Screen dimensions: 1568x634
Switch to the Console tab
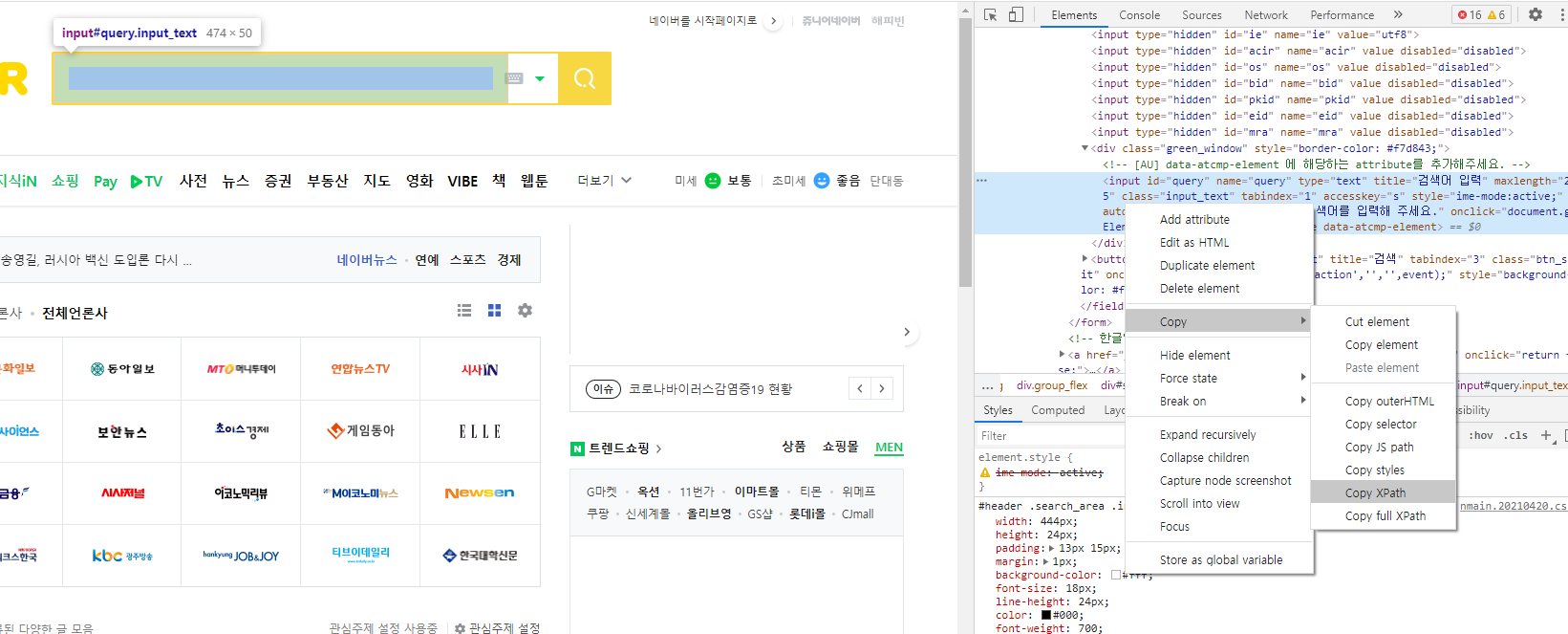click(x=1139, y=15)
